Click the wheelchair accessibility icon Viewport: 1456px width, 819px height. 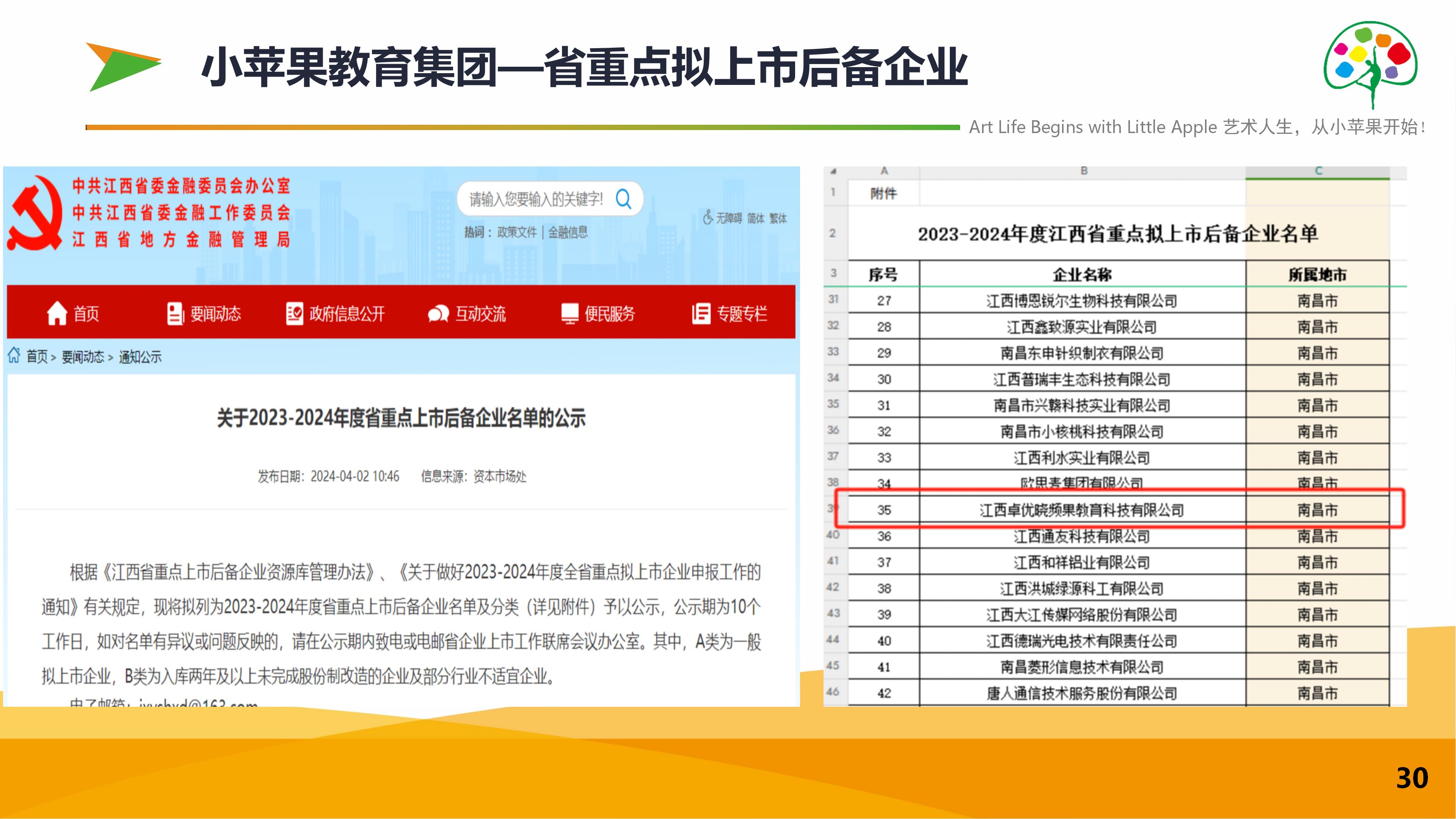(708, 217)
